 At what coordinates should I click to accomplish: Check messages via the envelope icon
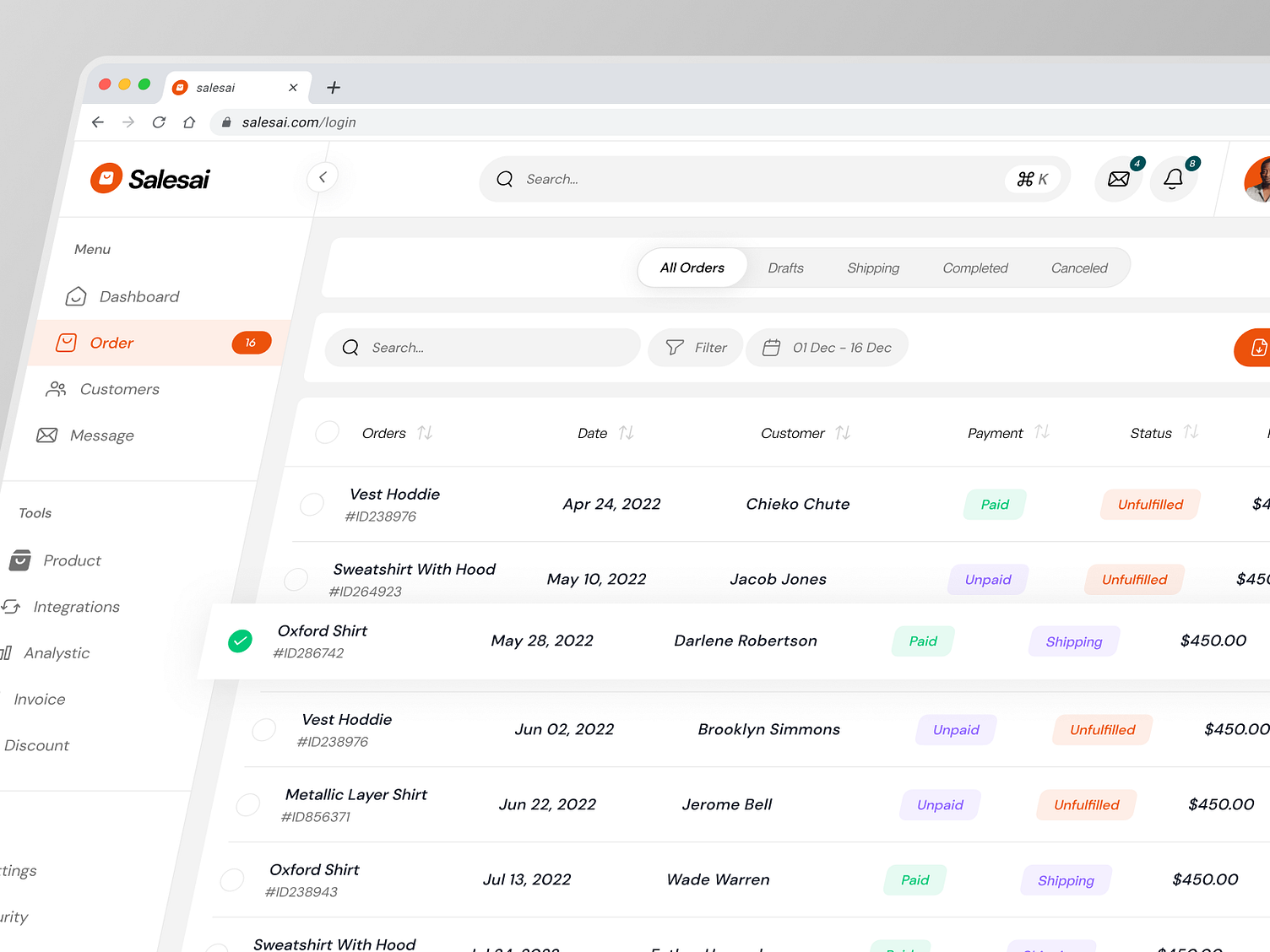[1118, 179]
